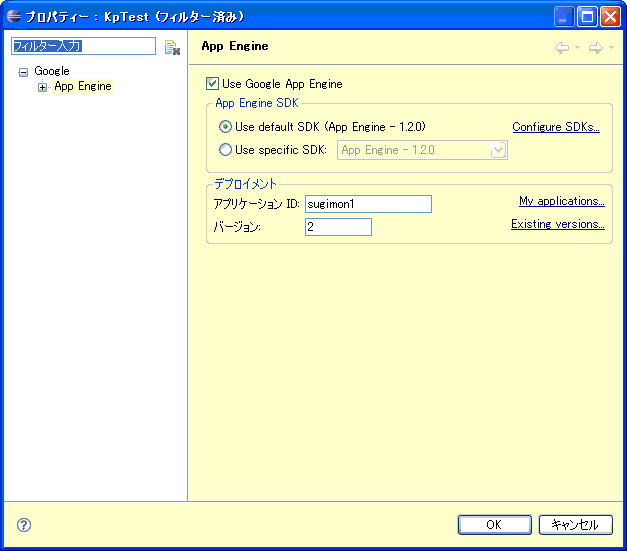Expand the App Engine tree node
Image resolution: width=627 pixels, height=551 pixels.
[x=42, y=87]
